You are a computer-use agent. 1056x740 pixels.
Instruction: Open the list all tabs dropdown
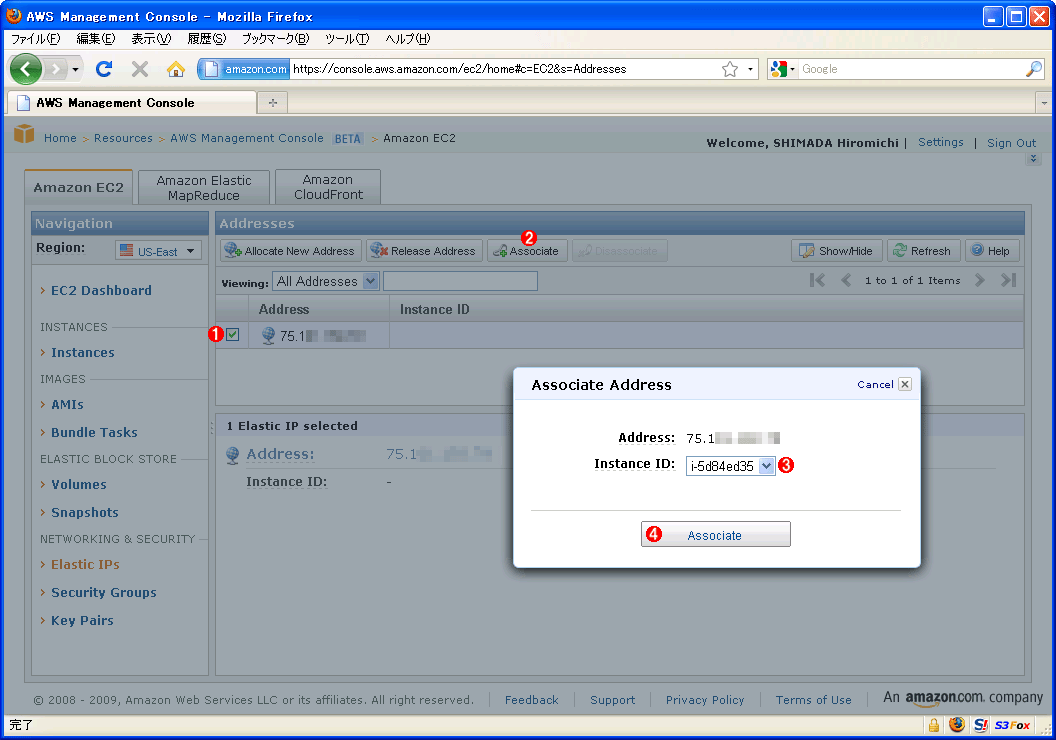pos(1044,102)
